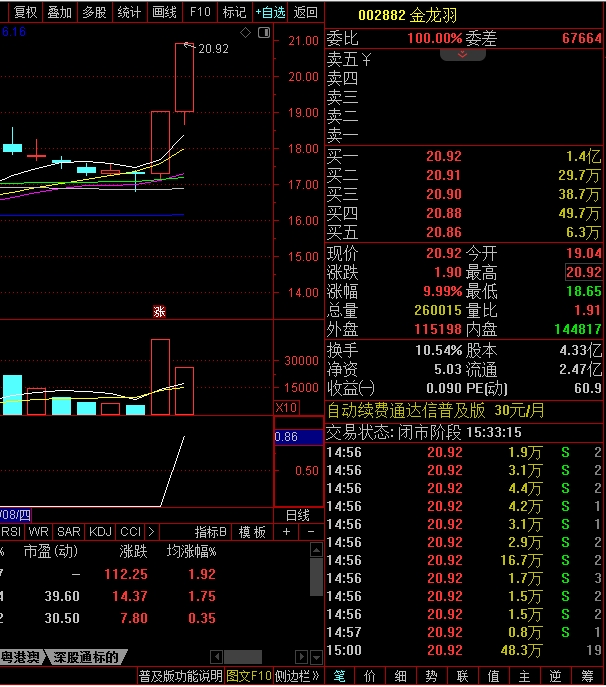The image size is (606, 687).
Task: Click the 涨 marker on the chart
Action: pyautogui.click(x=159, y=312)
